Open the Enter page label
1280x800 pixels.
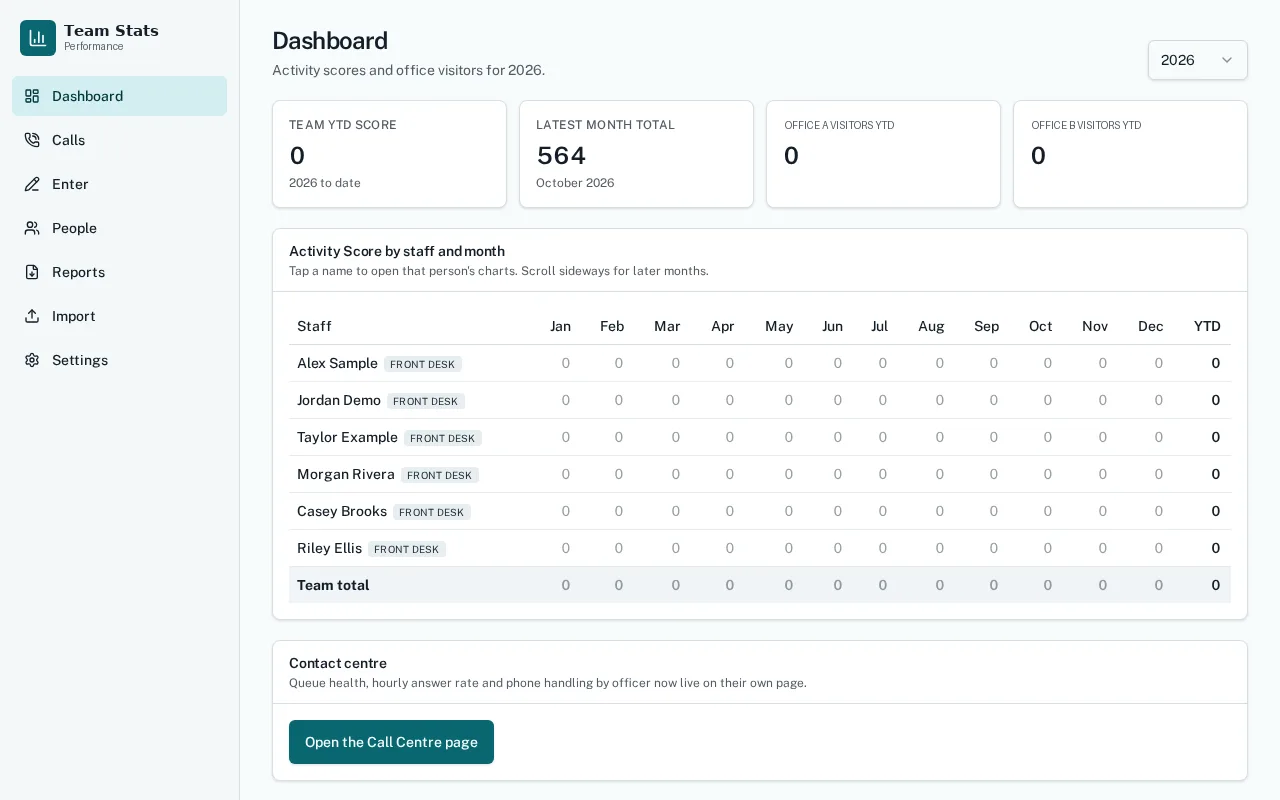70,184
